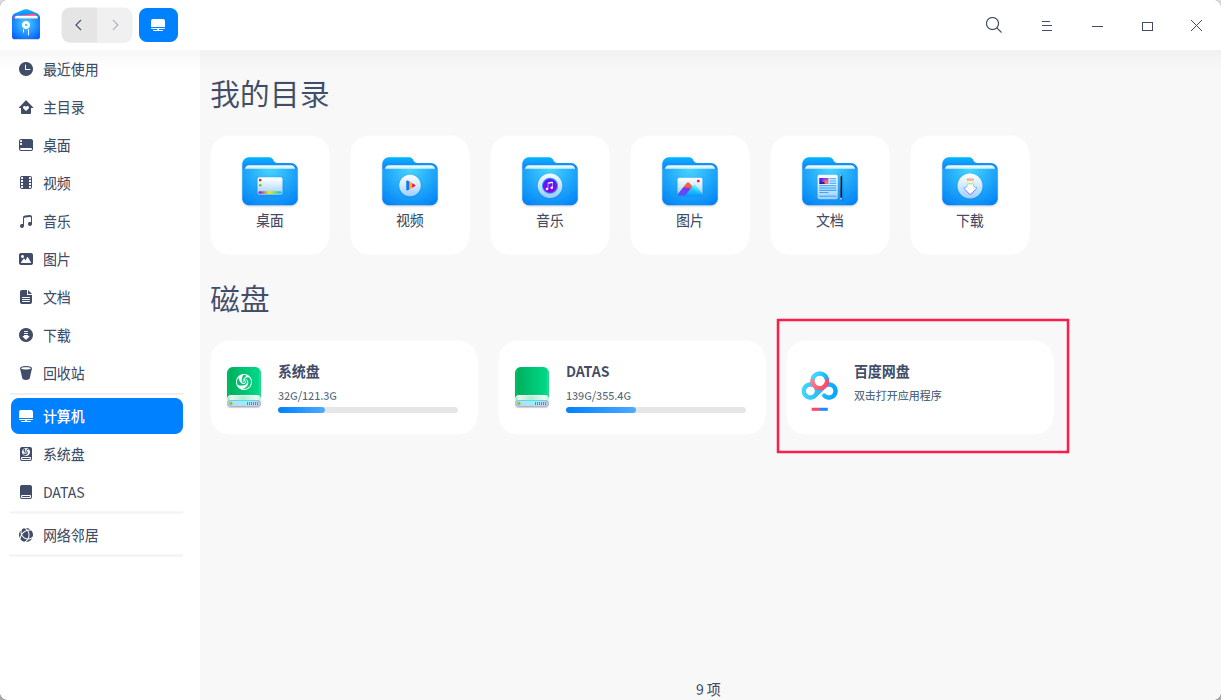Select 计算机 in the sidebar

[97, 416]
